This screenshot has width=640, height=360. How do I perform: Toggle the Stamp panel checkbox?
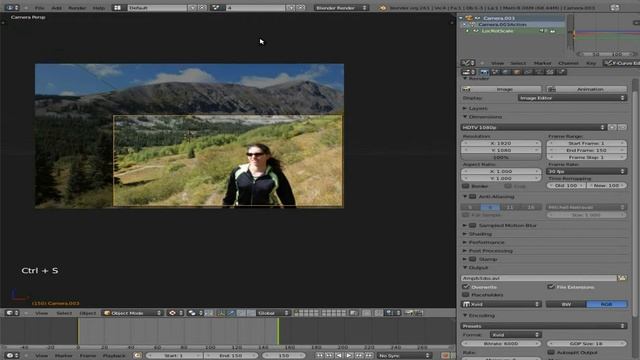point(473,259)
